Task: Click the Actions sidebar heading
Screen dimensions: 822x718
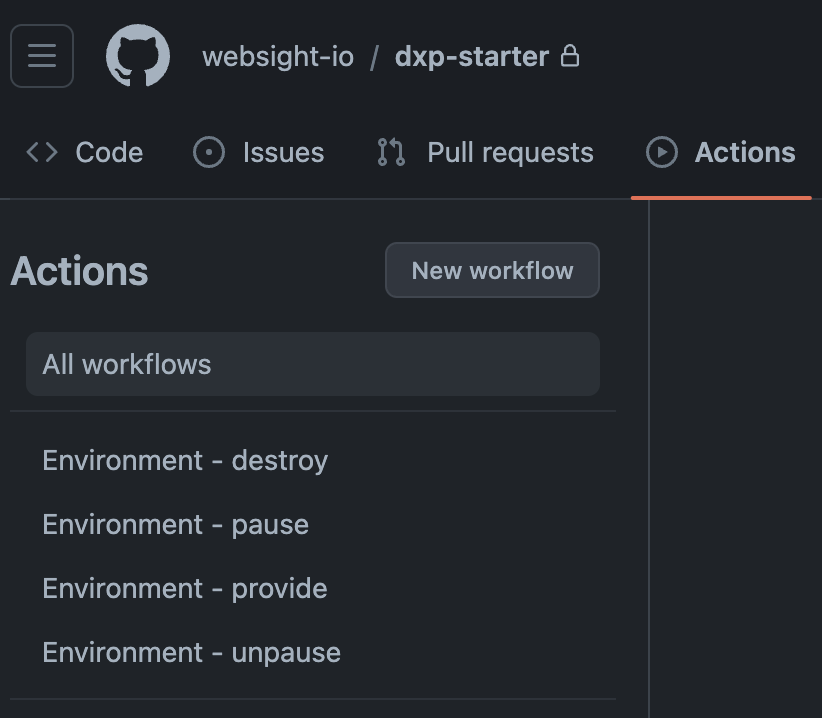Action: coord(79,271)
